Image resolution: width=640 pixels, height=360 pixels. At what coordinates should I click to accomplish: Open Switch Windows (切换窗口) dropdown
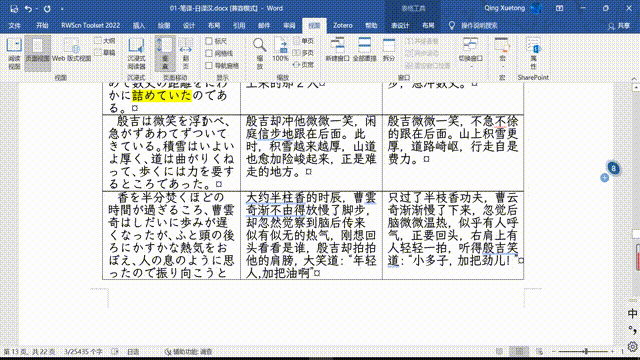pos(470,52)
